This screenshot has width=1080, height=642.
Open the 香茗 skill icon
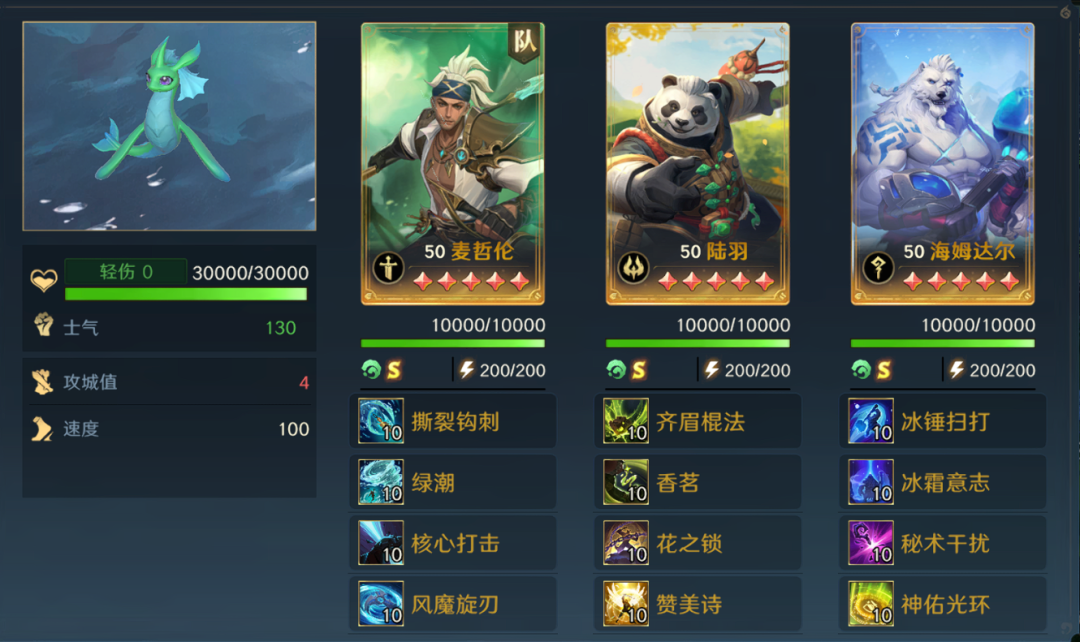click(626, 482)
